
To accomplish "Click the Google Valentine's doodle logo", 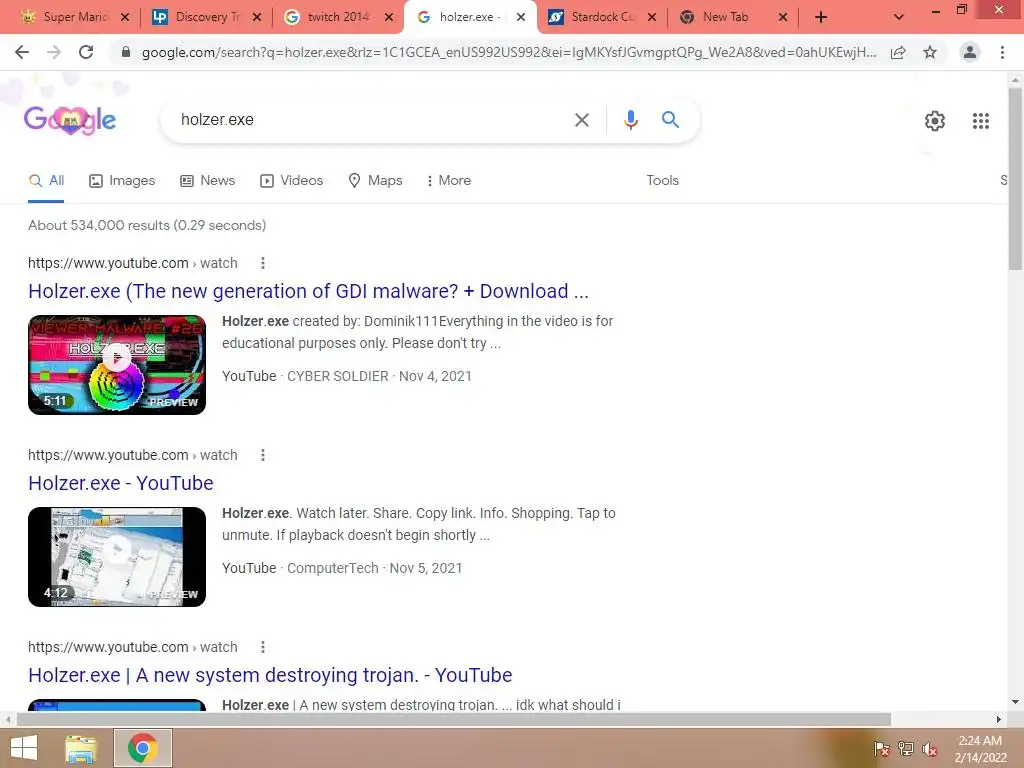I will (x=70, y=120).
